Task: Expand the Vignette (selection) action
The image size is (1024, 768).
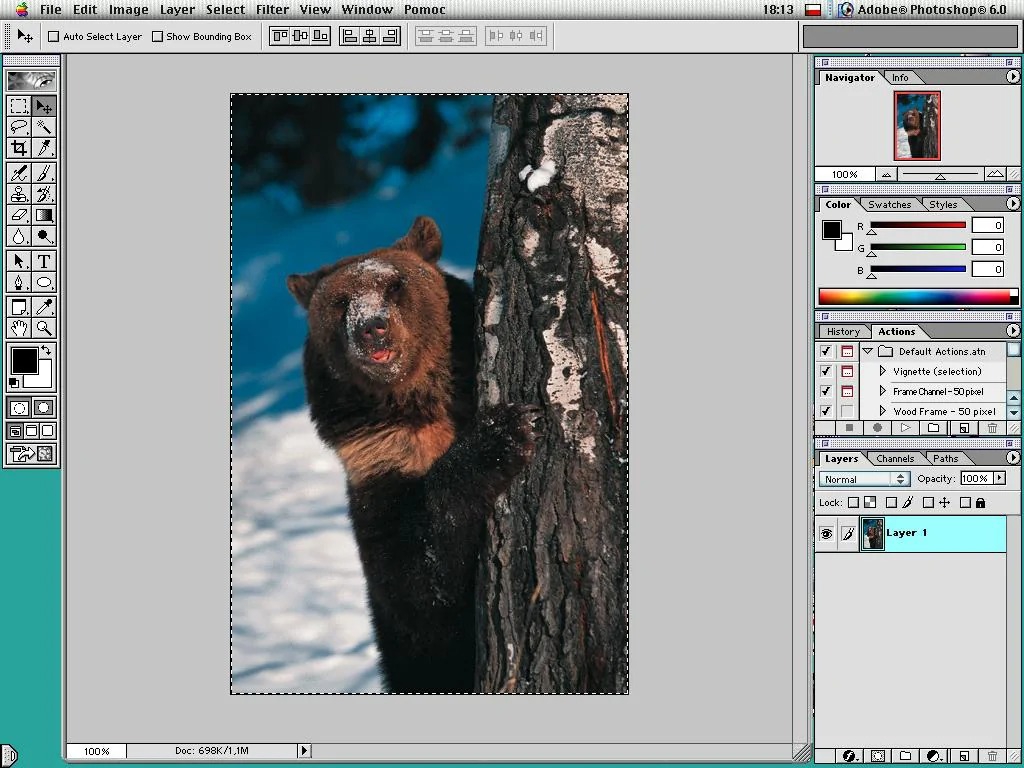Action: [882, 371]
